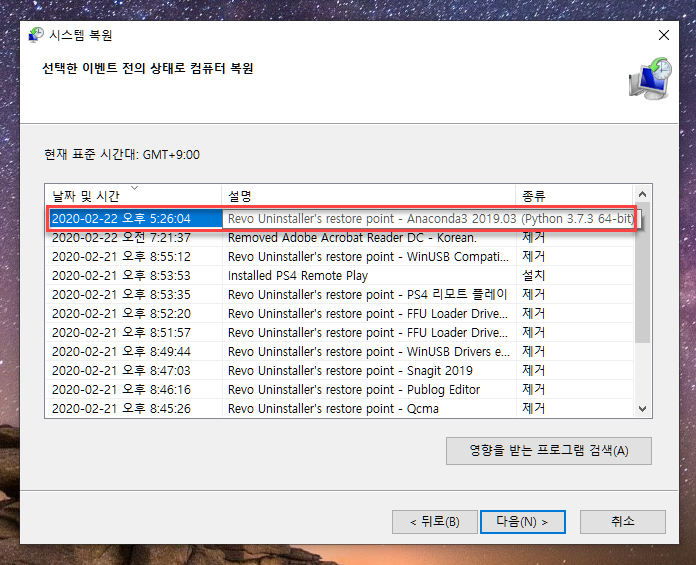Click 제거 in the Snagit 2019 row
The width and height of the screenshot is (696, 565).
point(533,371)
